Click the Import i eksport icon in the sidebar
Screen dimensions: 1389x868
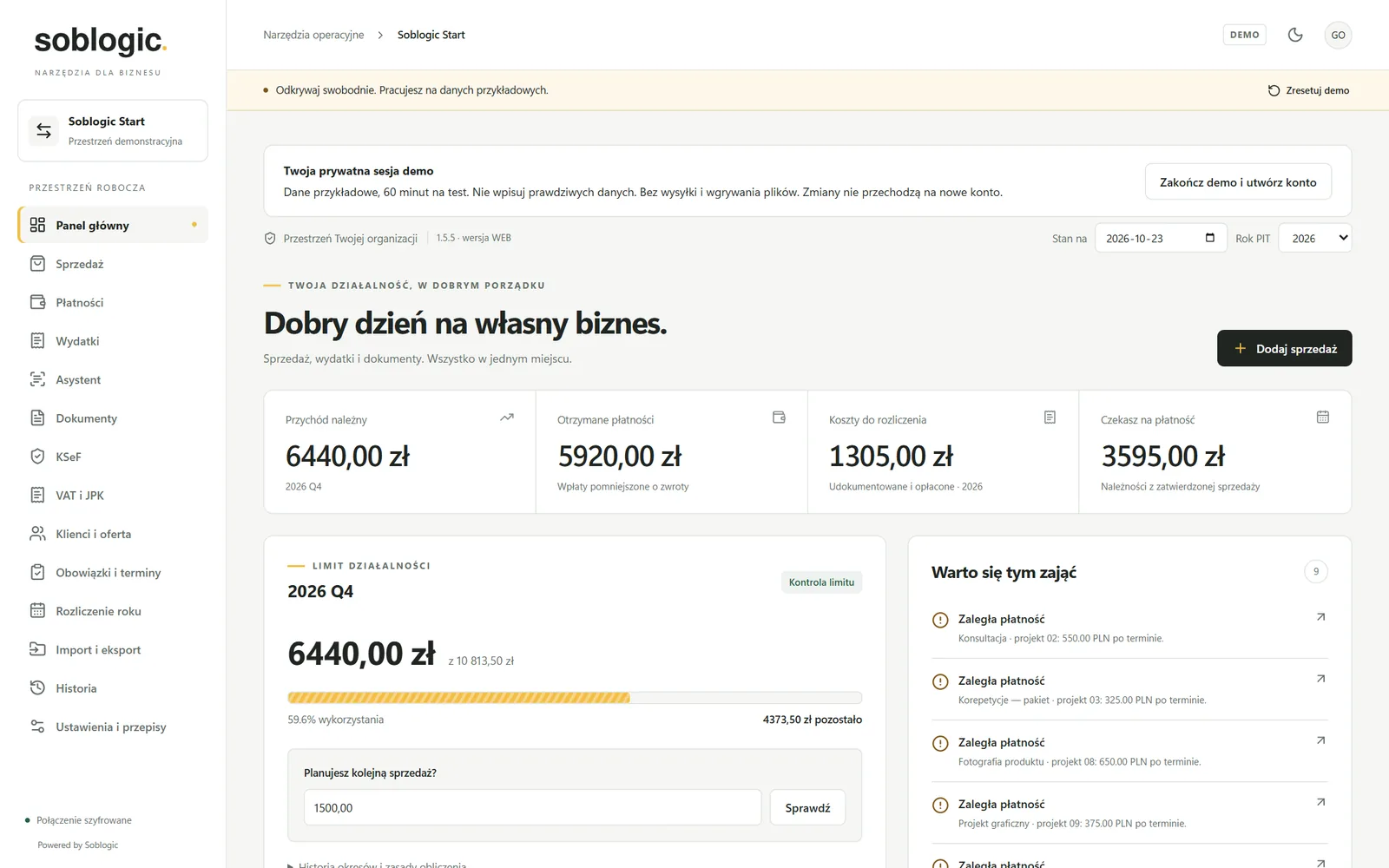click(37, 649)
